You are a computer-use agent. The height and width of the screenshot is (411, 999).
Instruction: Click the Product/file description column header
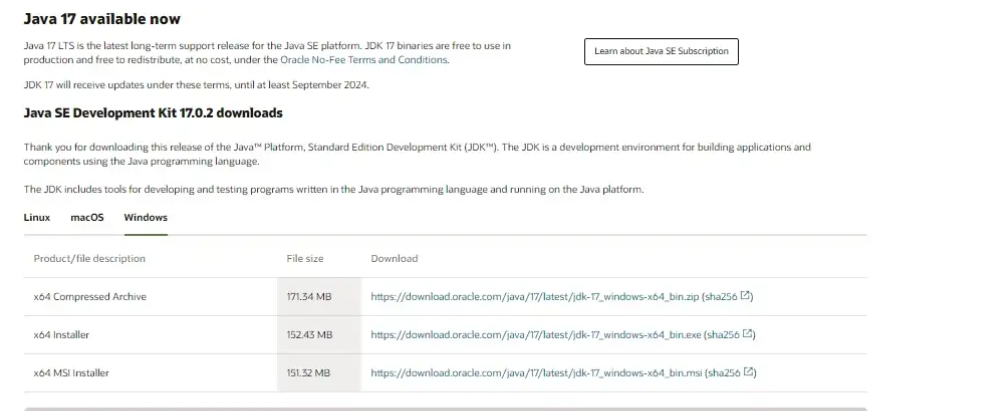coord(89,258)
